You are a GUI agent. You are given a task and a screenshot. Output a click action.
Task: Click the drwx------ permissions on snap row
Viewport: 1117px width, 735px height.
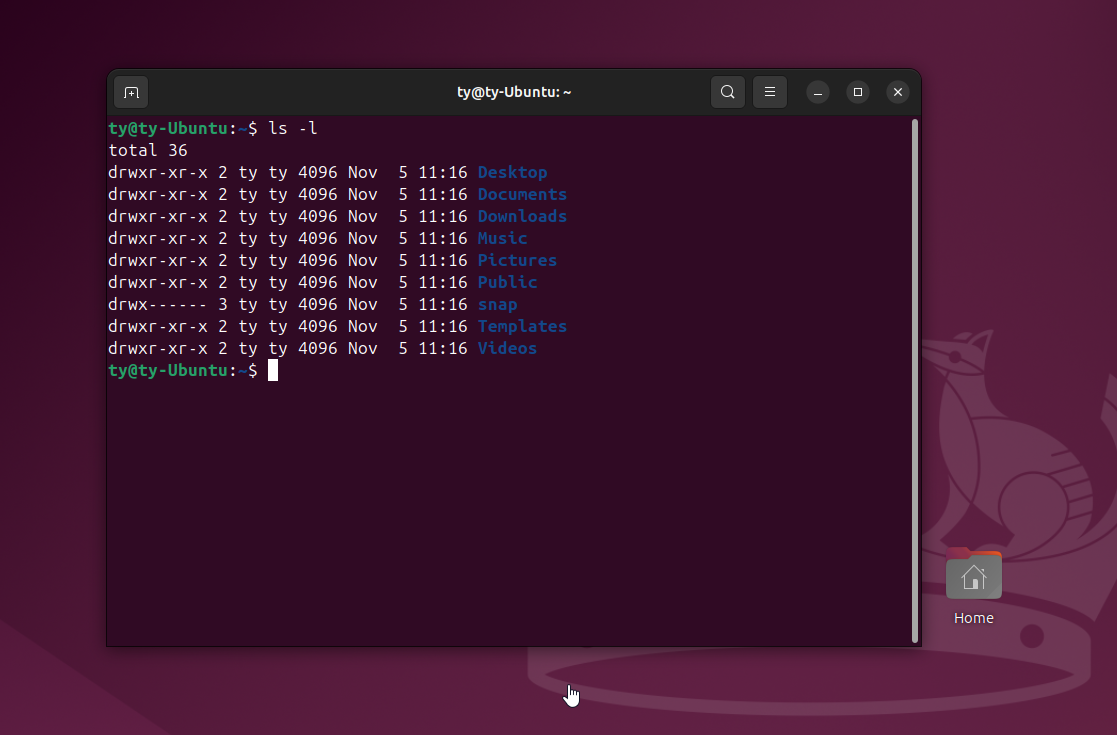[157, 305]
